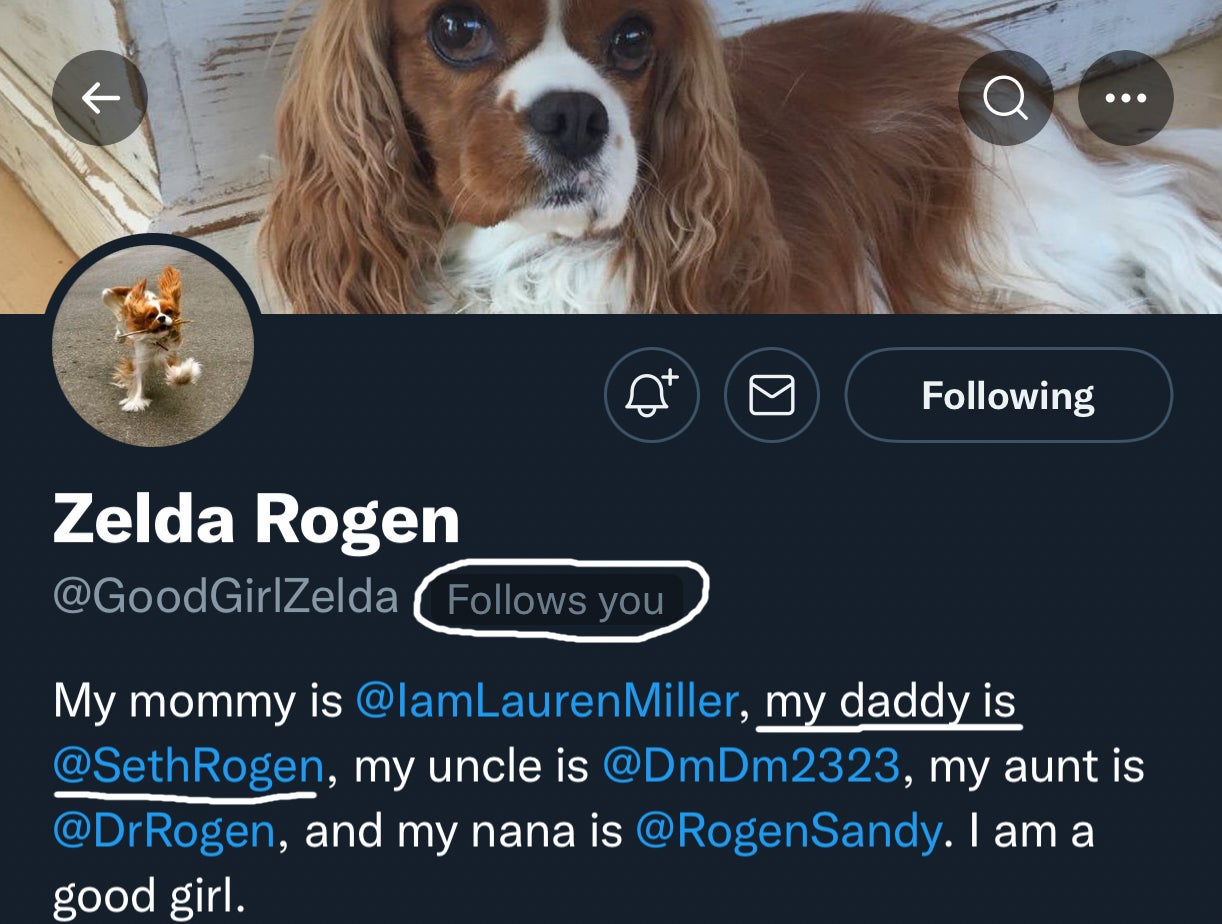This screenshot has height=924, width=1222.
Task: Visit the @SethRogen profile link
Action: point(188,766)
